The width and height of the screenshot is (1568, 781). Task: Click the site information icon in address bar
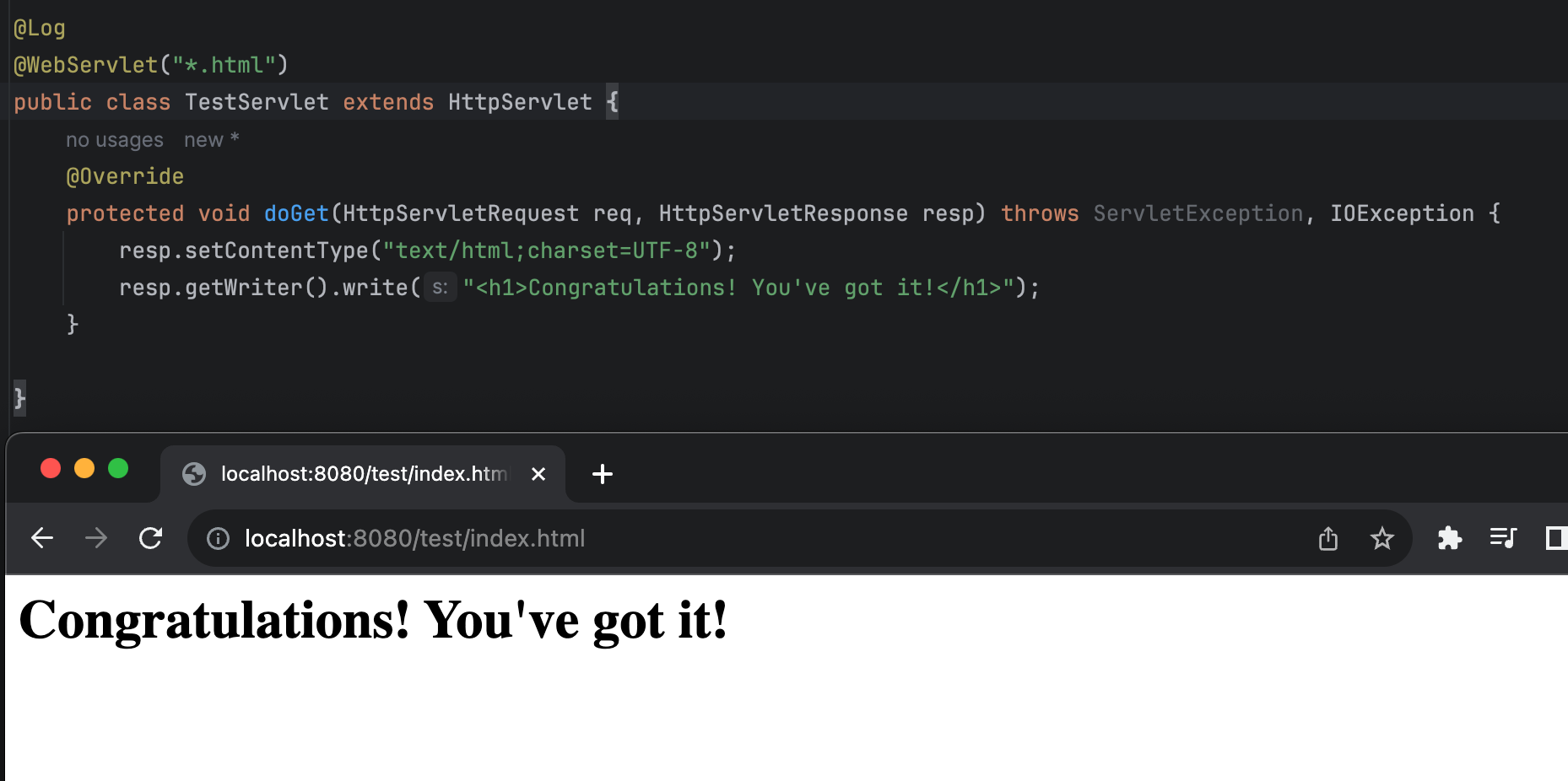(218, 538)
